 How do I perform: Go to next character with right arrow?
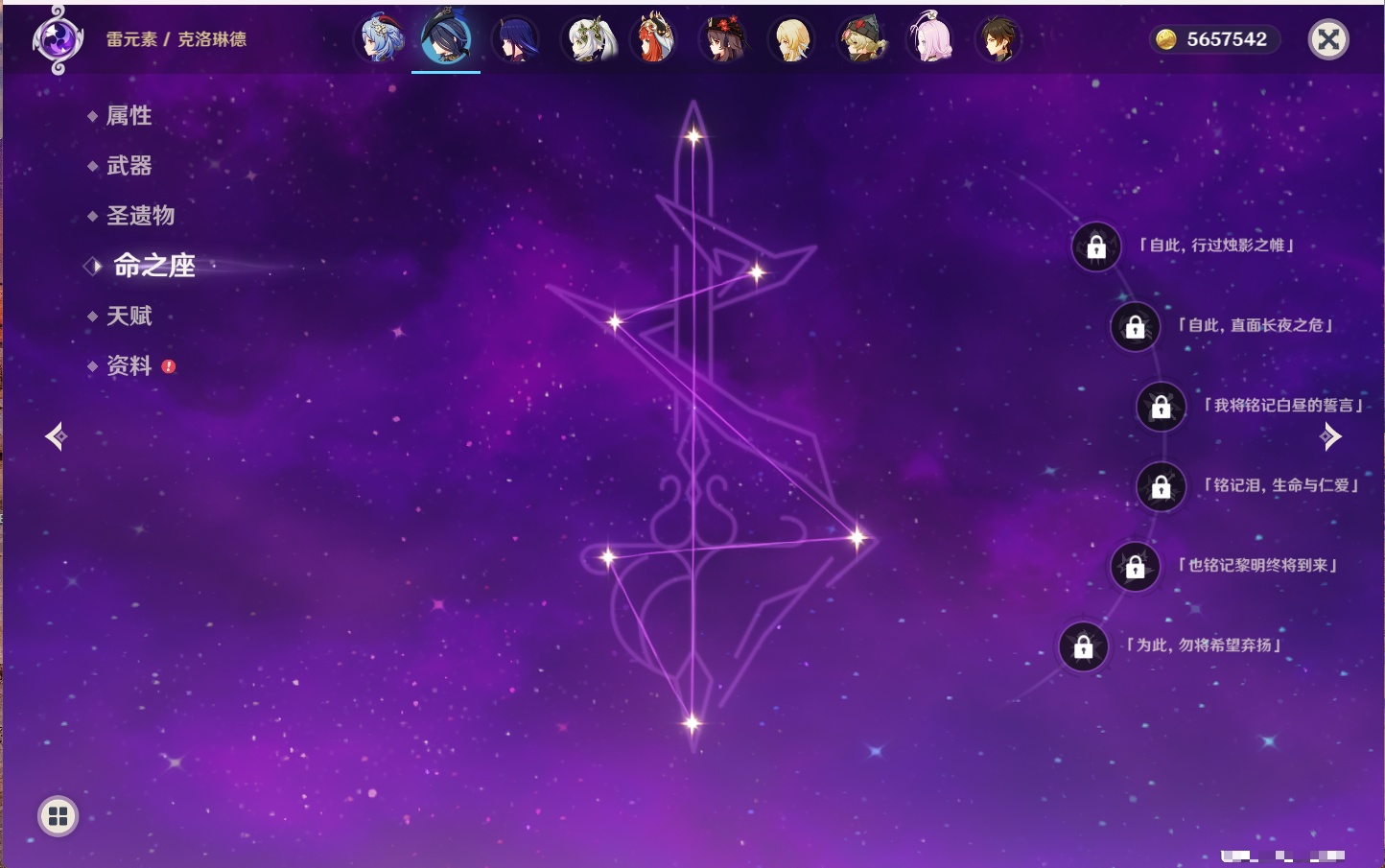(1330, 436)
